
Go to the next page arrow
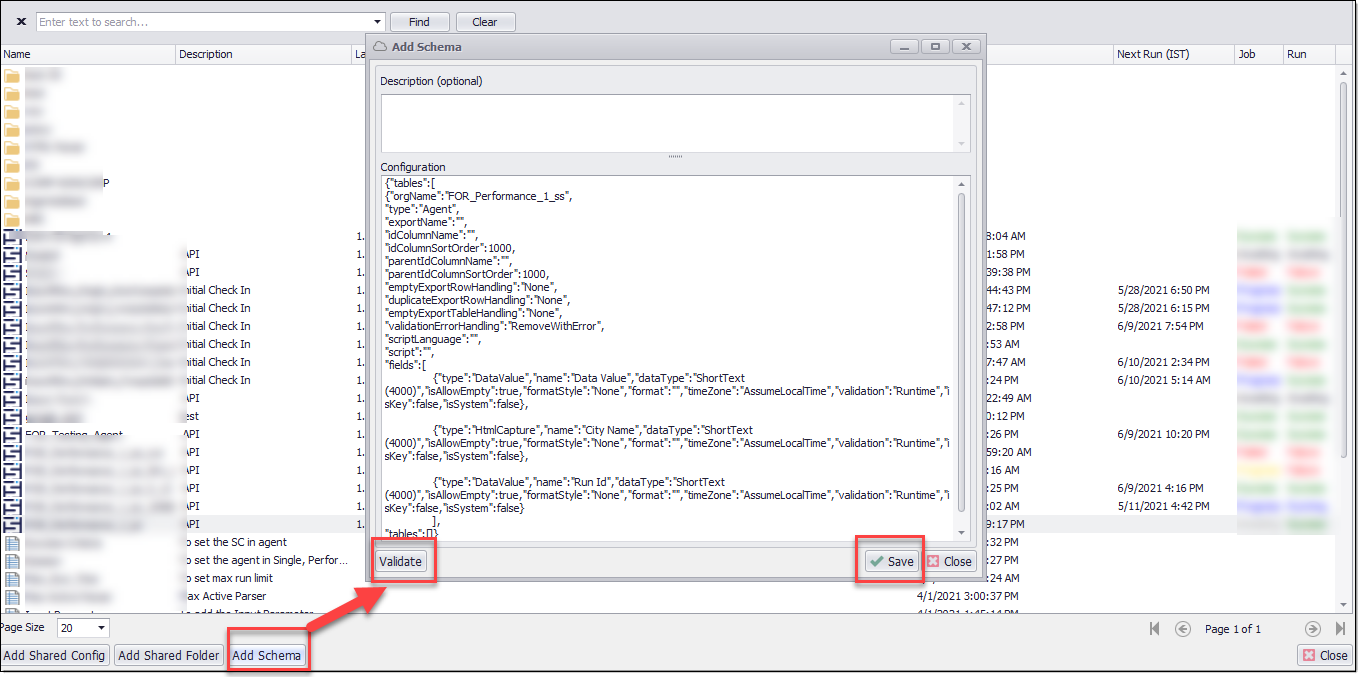coord(1312,629)
